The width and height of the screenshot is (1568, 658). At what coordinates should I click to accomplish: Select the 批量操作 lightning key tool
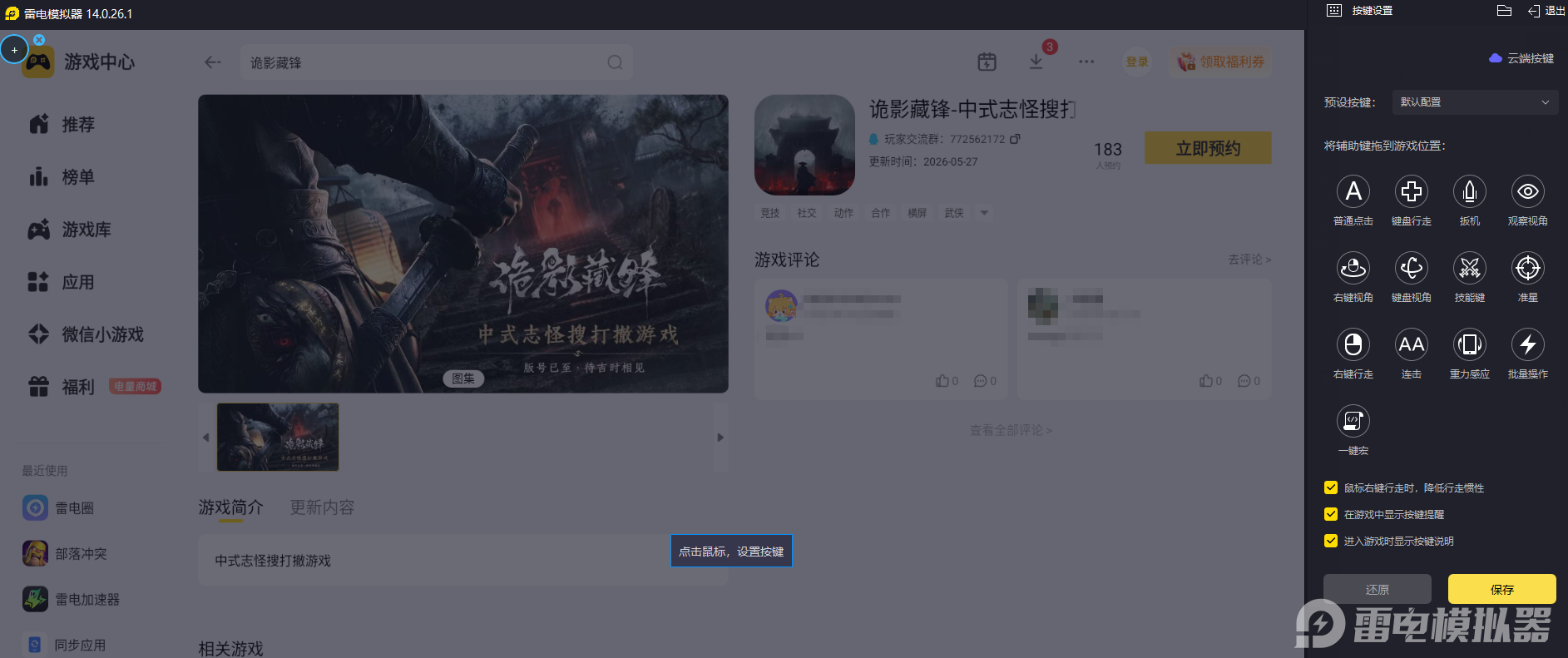[1528, 344]
